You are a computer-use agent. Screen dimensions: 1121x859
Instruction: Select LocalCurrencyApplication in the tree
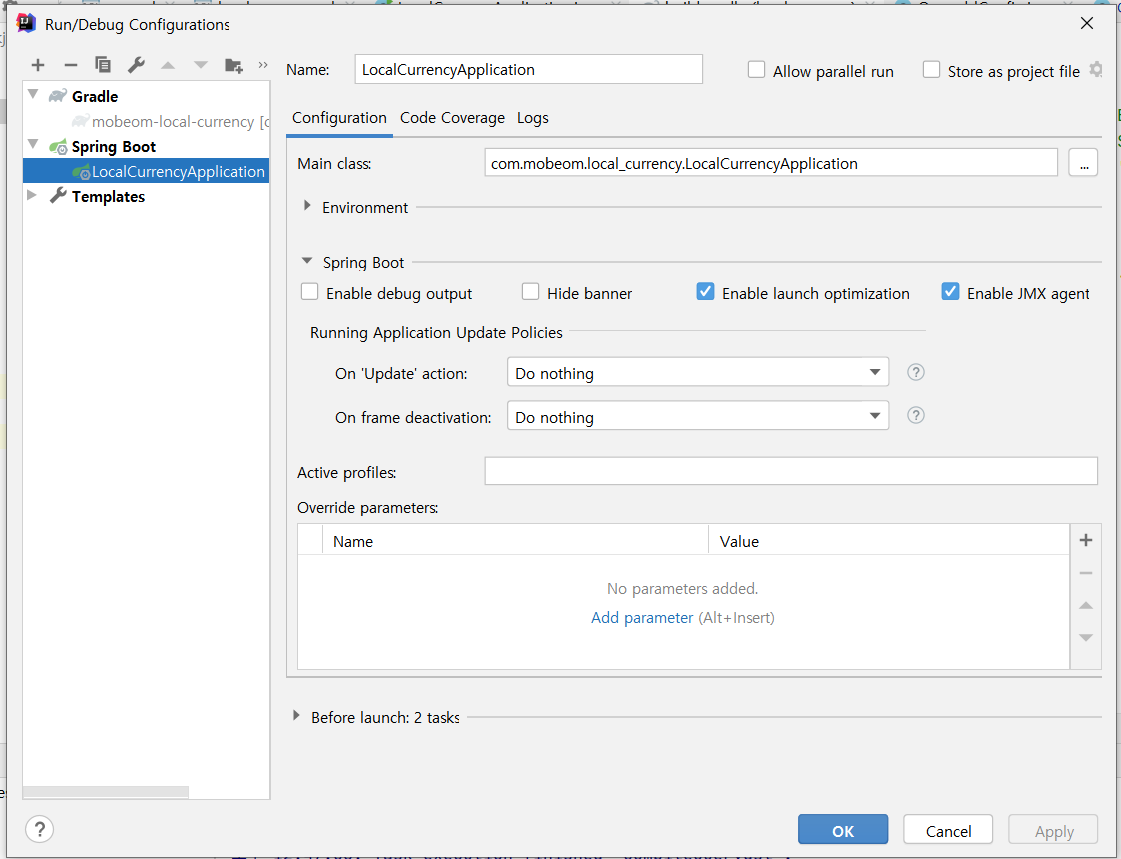147,172
